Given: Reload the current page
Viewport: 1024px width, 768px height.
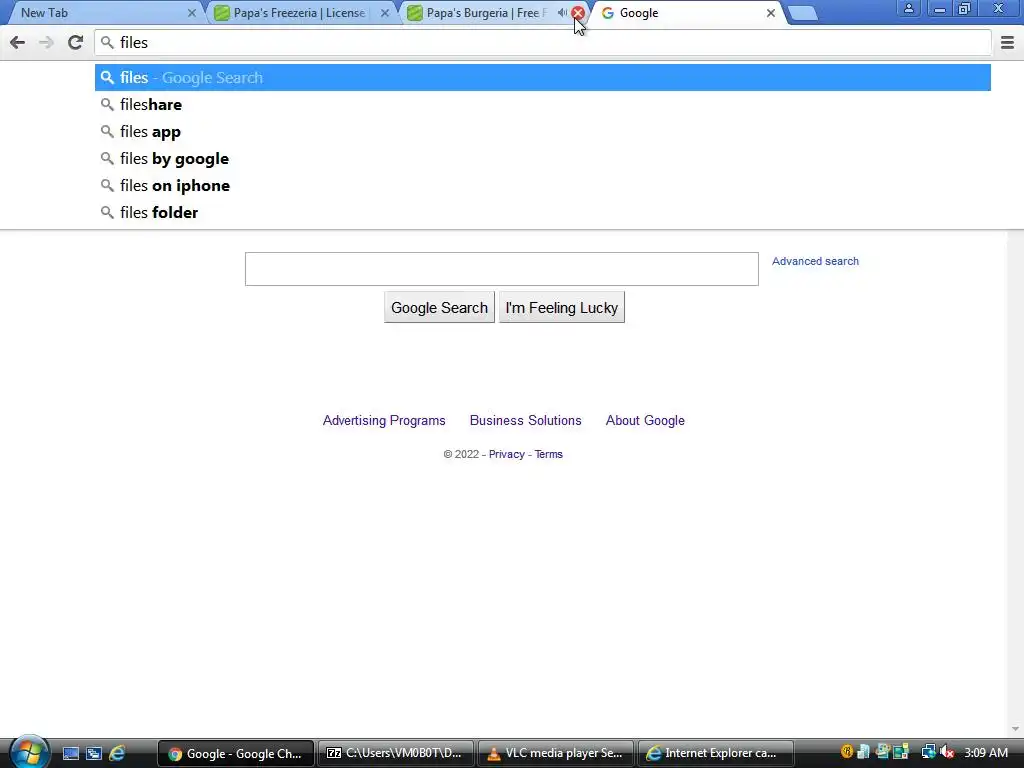Looking at the screenshot, I should coord(76,42).
